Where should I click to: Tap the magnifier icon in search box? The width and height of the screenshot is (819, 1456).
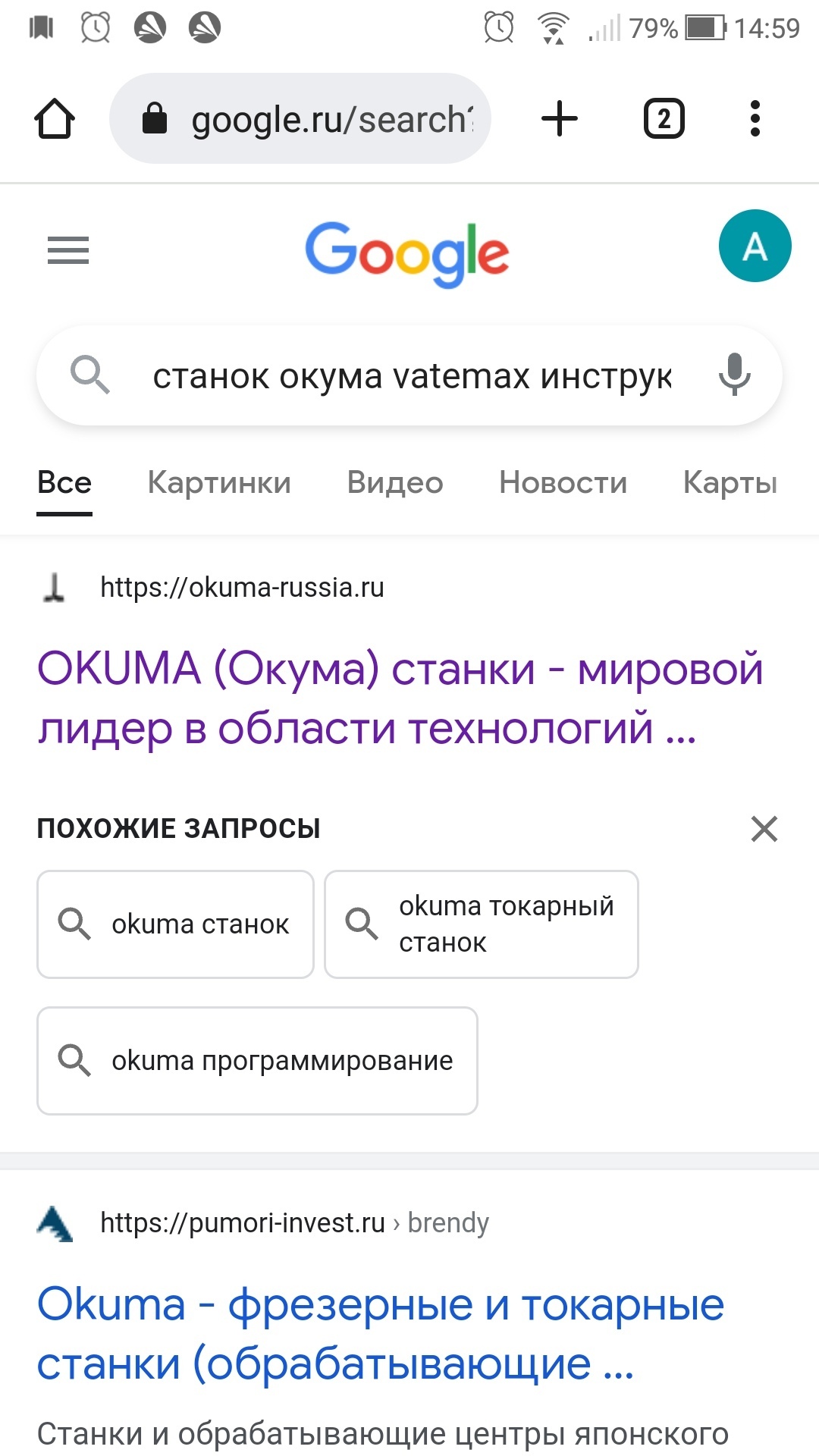(x=90, y=375)
